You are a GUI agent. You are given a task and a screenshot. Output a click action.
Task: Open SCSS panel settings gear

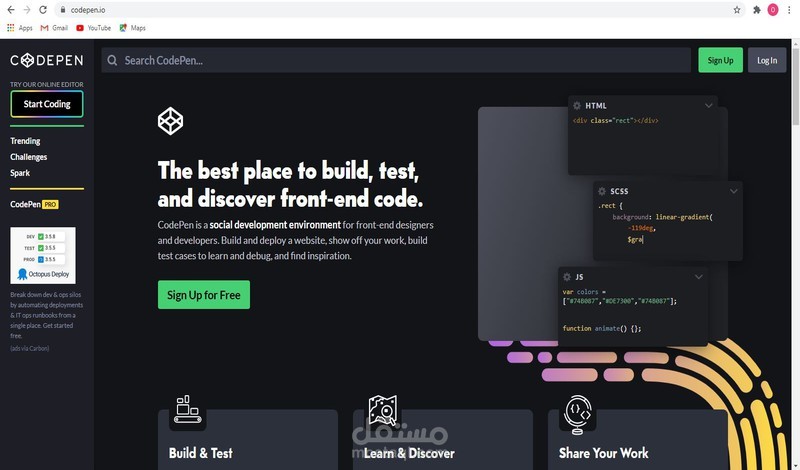[x=602, y=191]
